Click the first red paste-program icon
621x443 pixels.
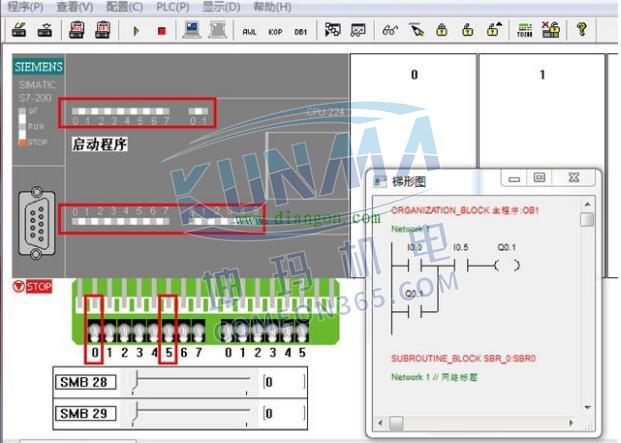76,30
